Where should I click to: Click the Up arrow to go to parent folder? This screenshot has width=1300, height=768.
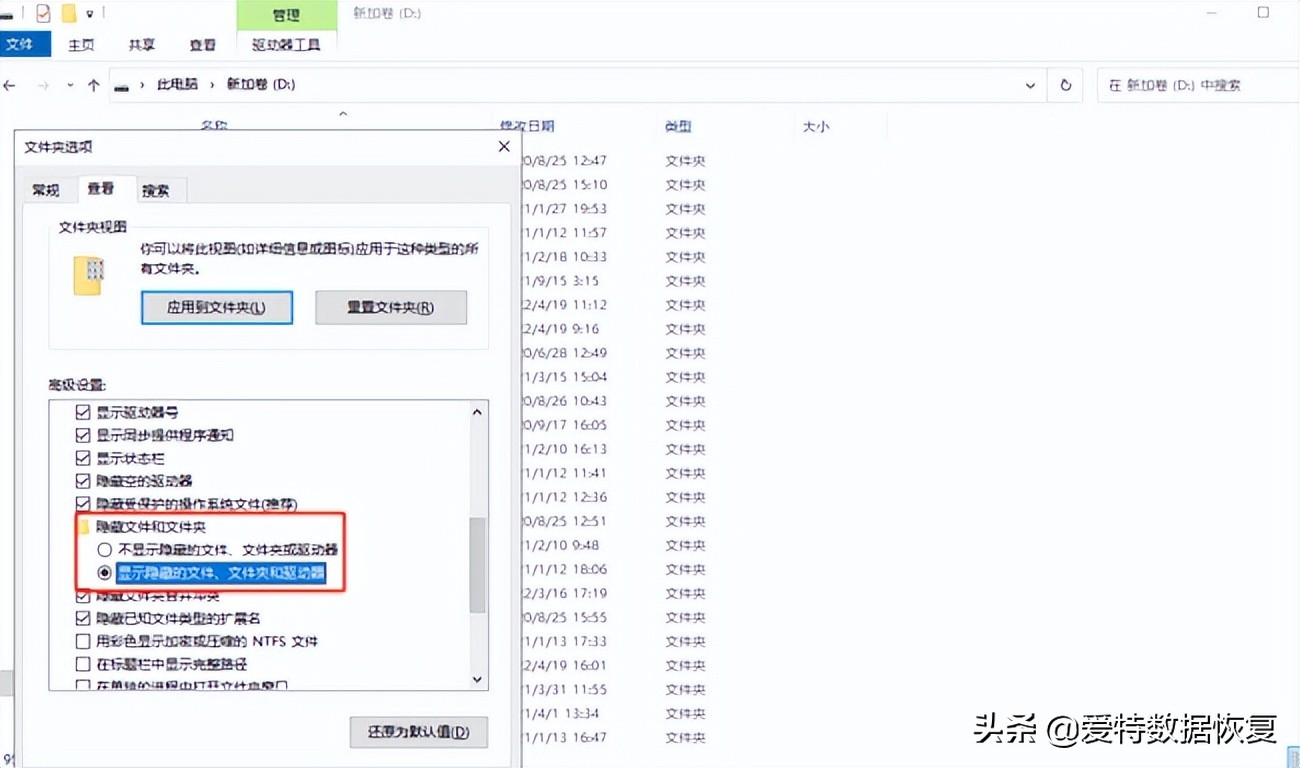[92, 85]
